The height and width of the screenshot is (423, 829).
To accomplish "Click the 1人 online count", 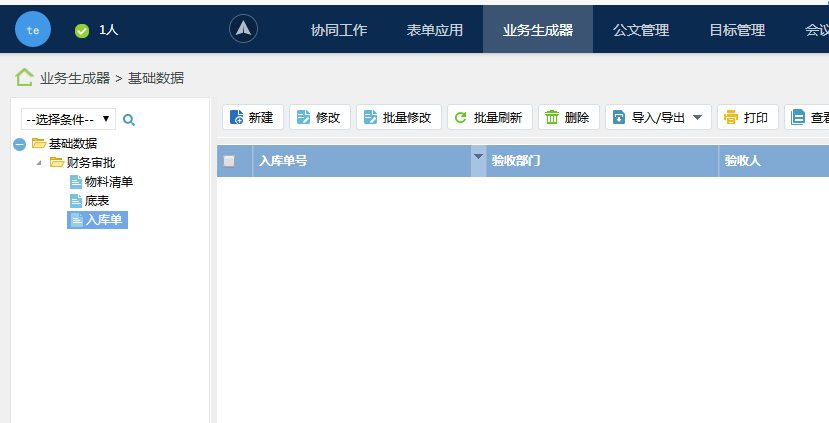I will coord(108,30).
